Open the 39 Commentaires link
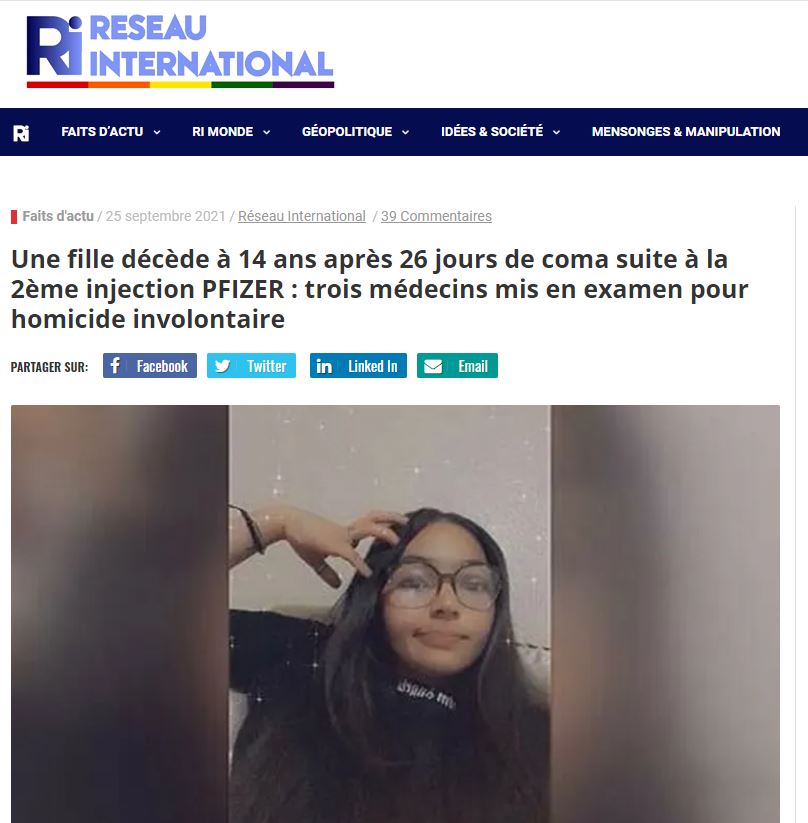 point(436,216)
